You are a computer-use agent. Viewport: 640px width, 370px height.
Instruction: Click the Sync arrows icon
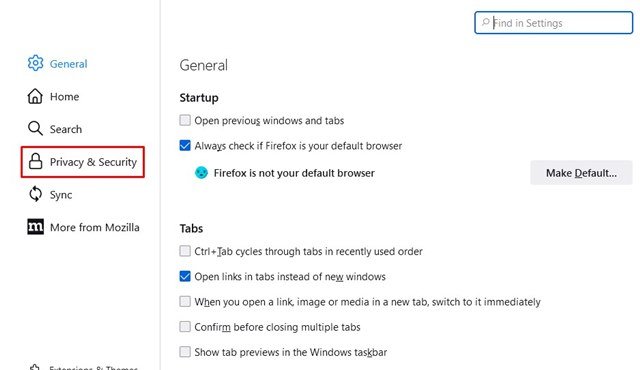click(x=36, y=194)
